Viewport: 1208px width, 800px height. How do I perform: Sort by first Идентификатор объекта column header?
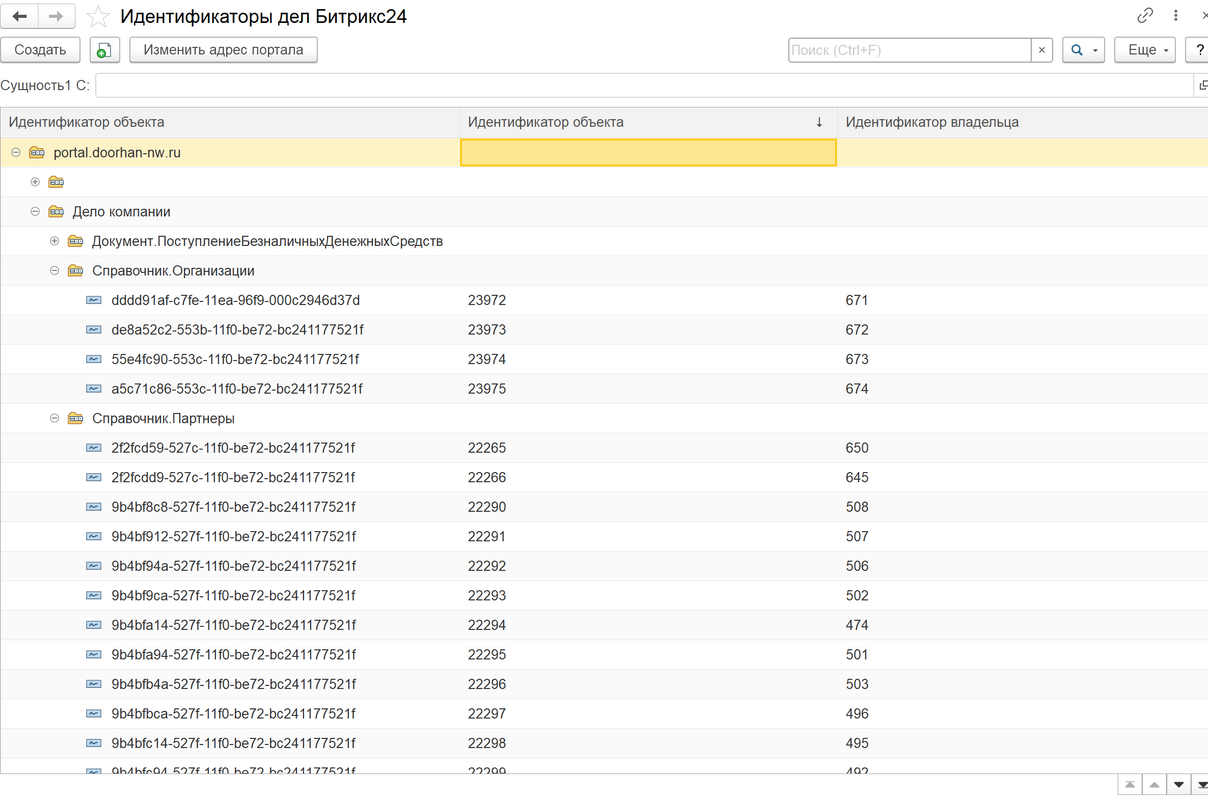[x=230, y=122]
